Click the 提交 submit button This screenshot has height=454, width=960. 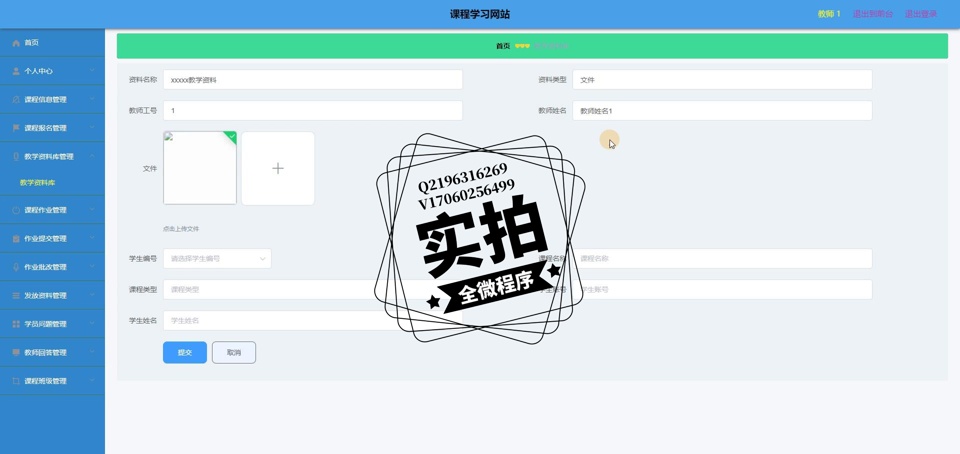(x=185, y=353)
